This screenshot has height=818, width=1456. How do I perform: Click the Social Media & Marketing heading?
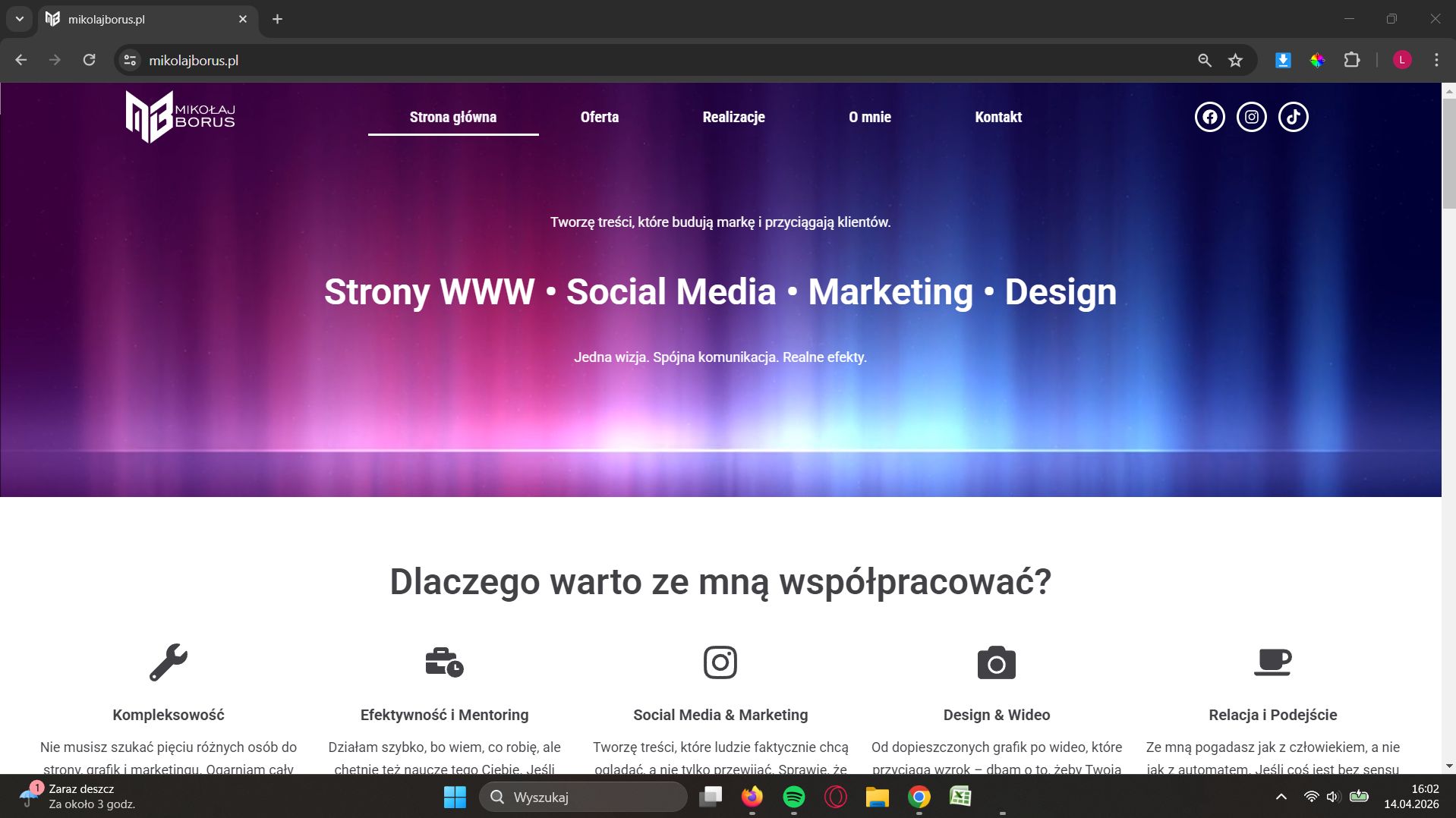coord(720,715)
